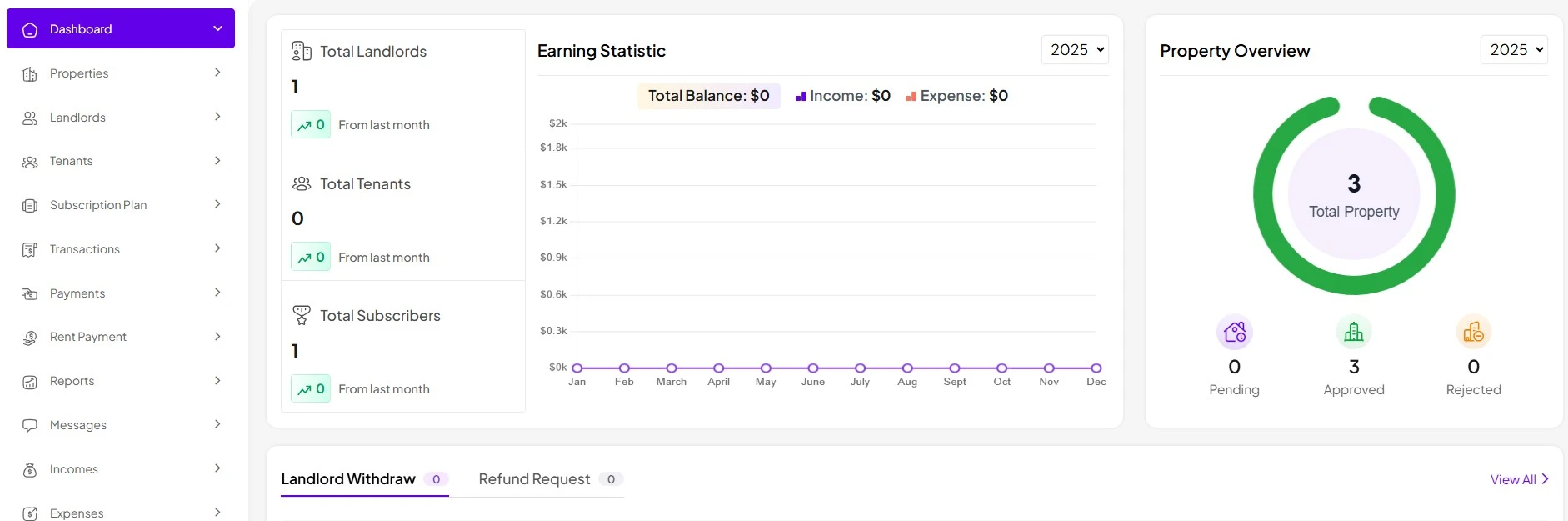
Task: Click the June data point on chart
Action: point(812,368)
